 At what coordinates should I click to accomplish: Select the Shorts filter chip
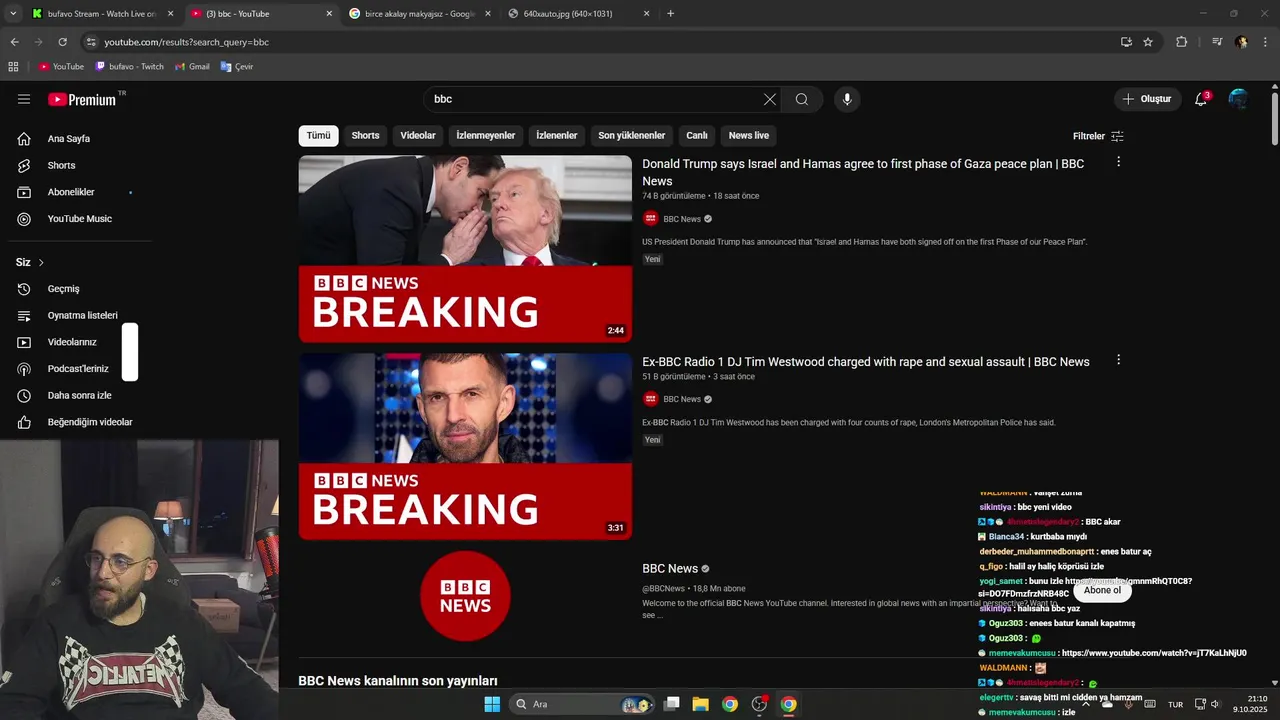pos(365,136)
